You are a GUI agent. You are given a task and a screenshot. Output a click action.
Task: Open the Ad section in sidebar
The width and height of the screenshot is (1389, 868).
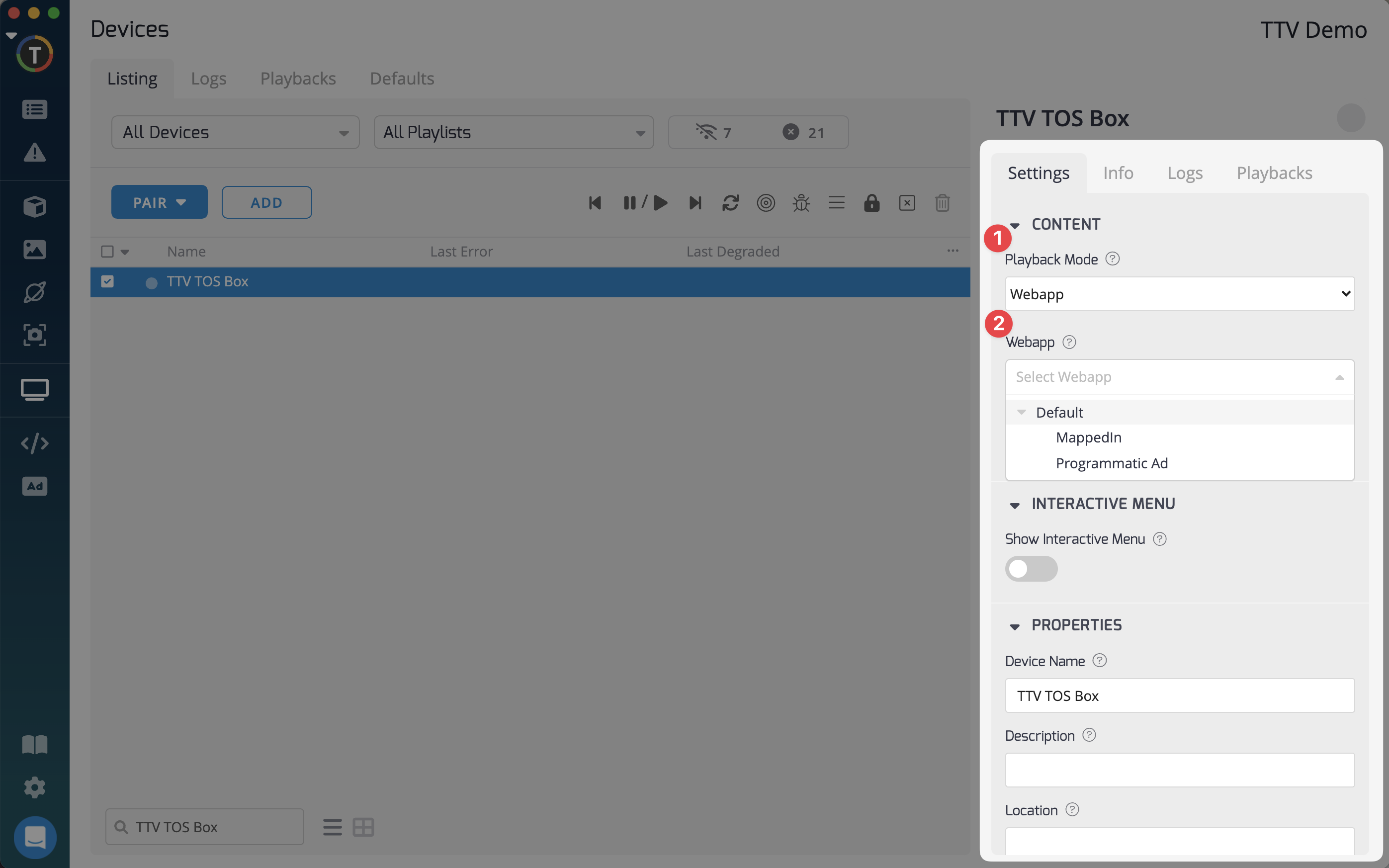pos(34,486)
